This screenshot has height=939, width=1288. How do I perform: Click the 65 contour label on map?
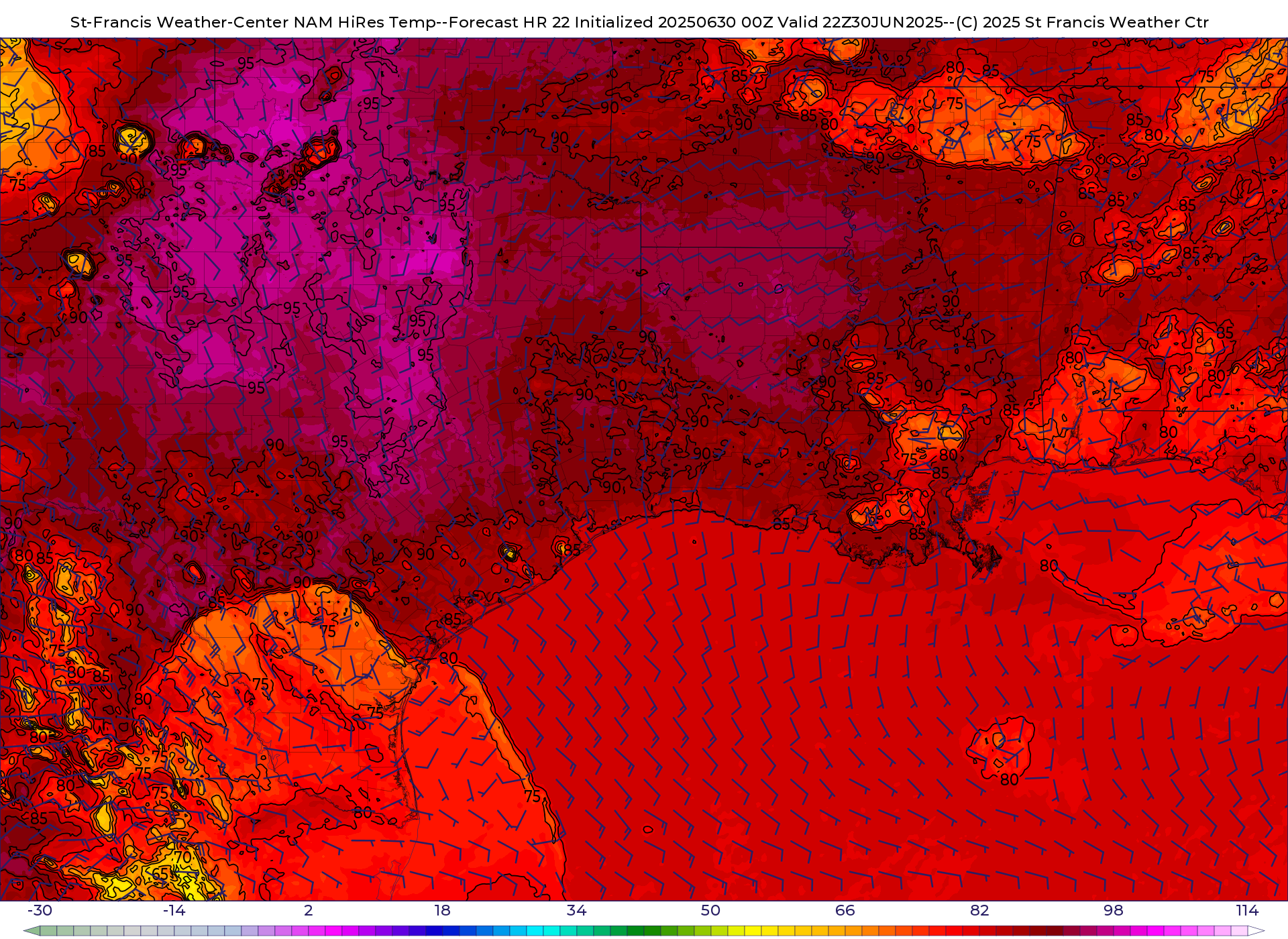pyautogui.click(x=161, y=875)
